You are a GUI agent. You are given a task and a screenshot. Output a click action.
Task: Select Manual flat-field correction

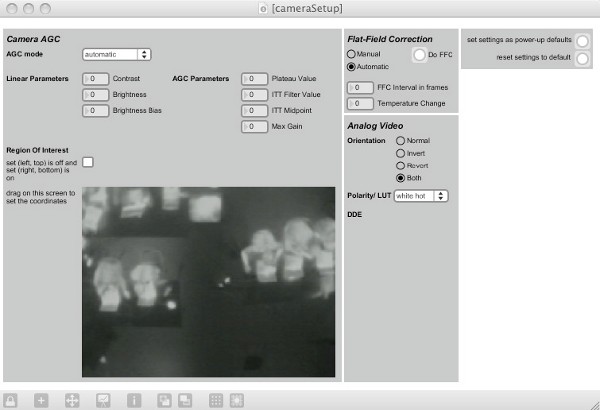[351, 54]
